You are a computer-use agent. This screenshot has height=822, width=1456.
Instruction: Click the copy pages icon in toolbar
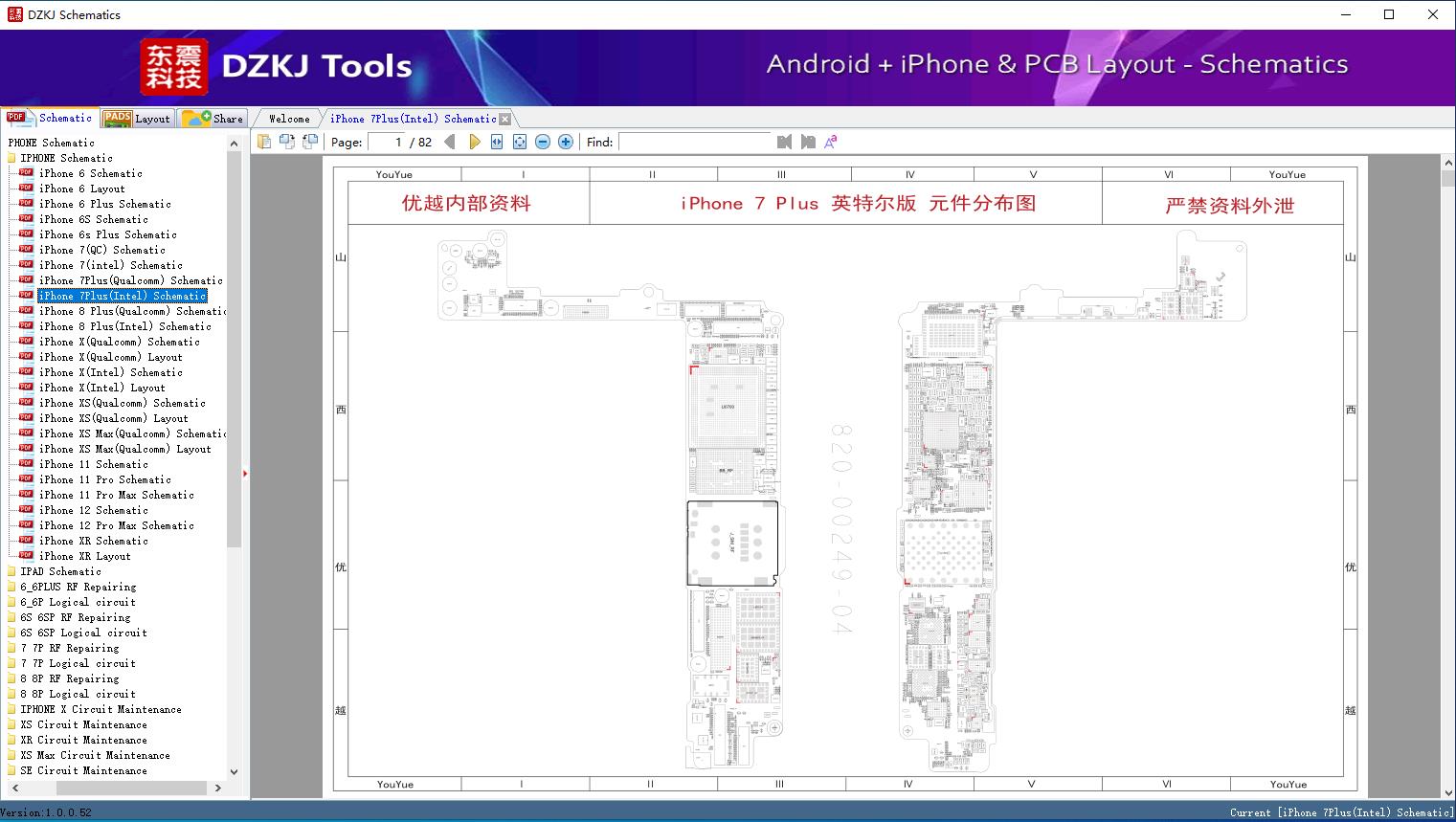(264, 142)
